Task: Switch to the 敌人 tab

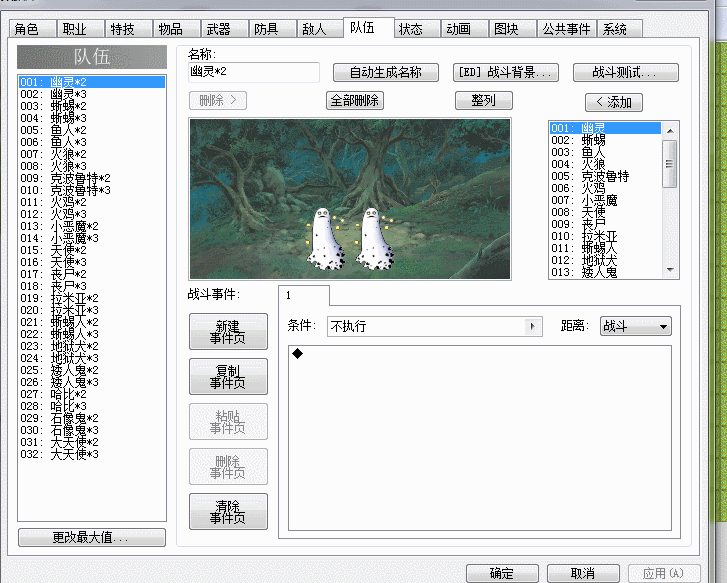Action: click(320, 29)
